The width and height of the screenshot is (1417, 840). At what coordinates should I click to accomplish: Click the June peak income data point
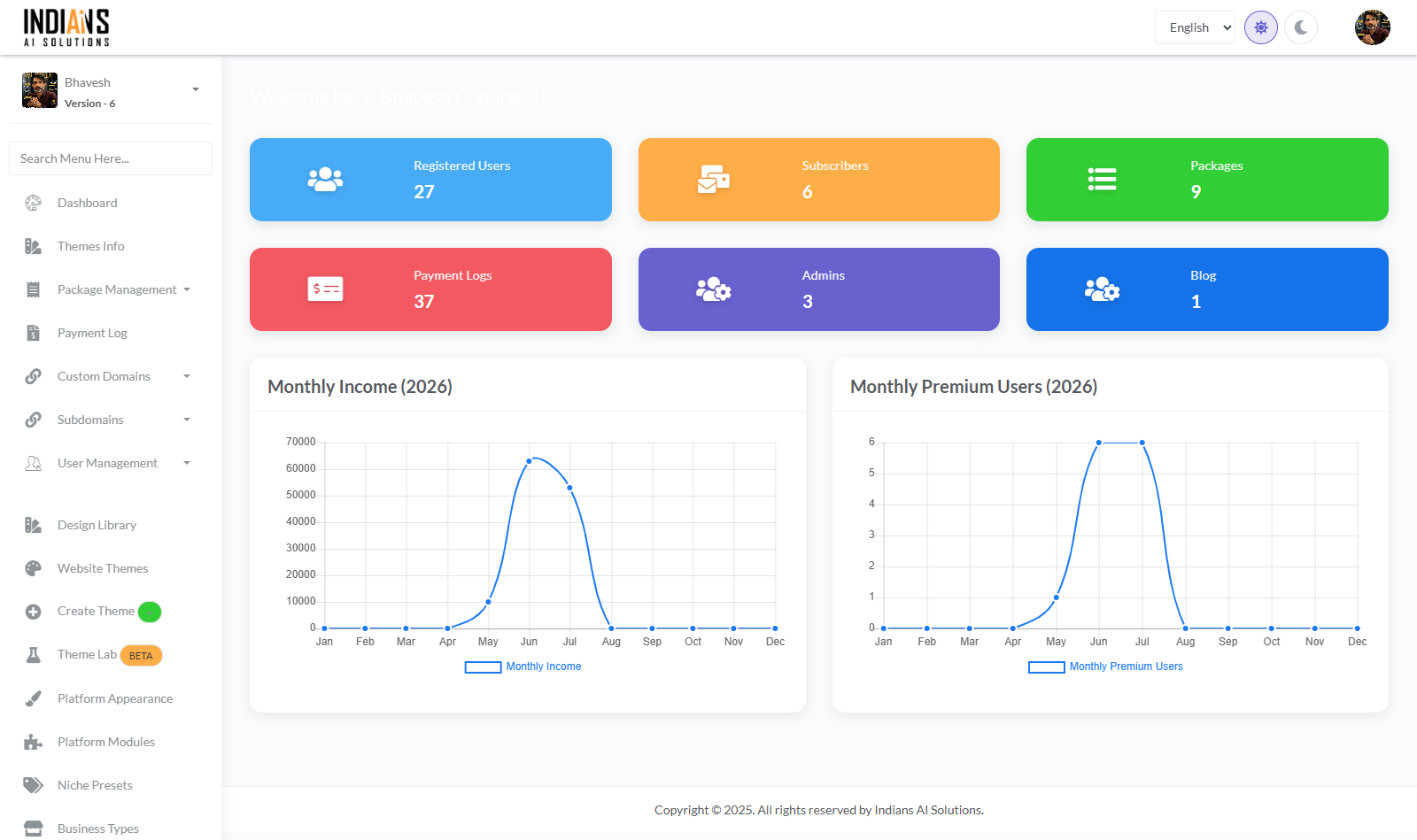[529, 461]
